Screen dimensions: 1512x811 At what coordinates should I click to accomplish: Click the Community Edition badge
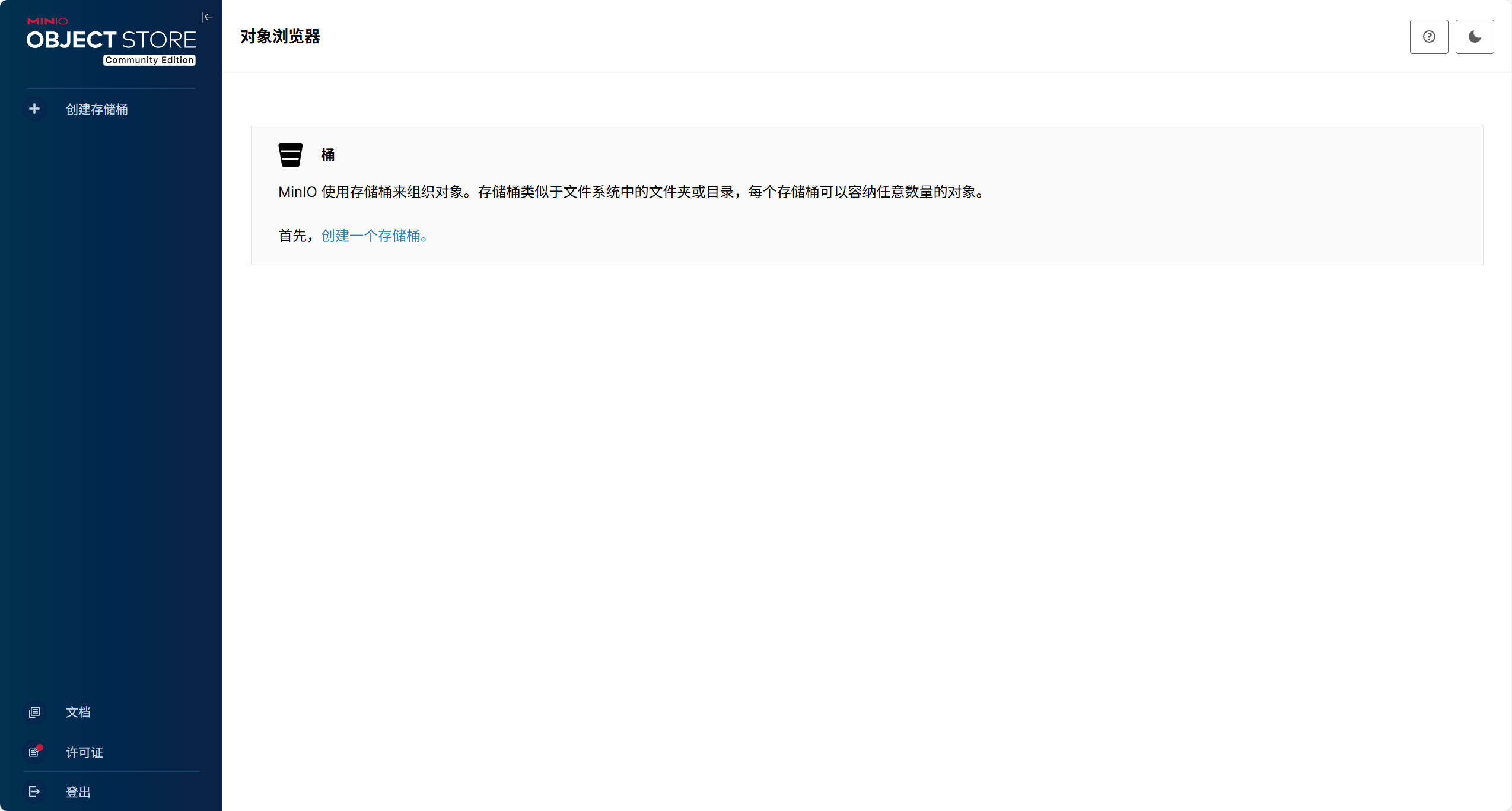(149, 60)
